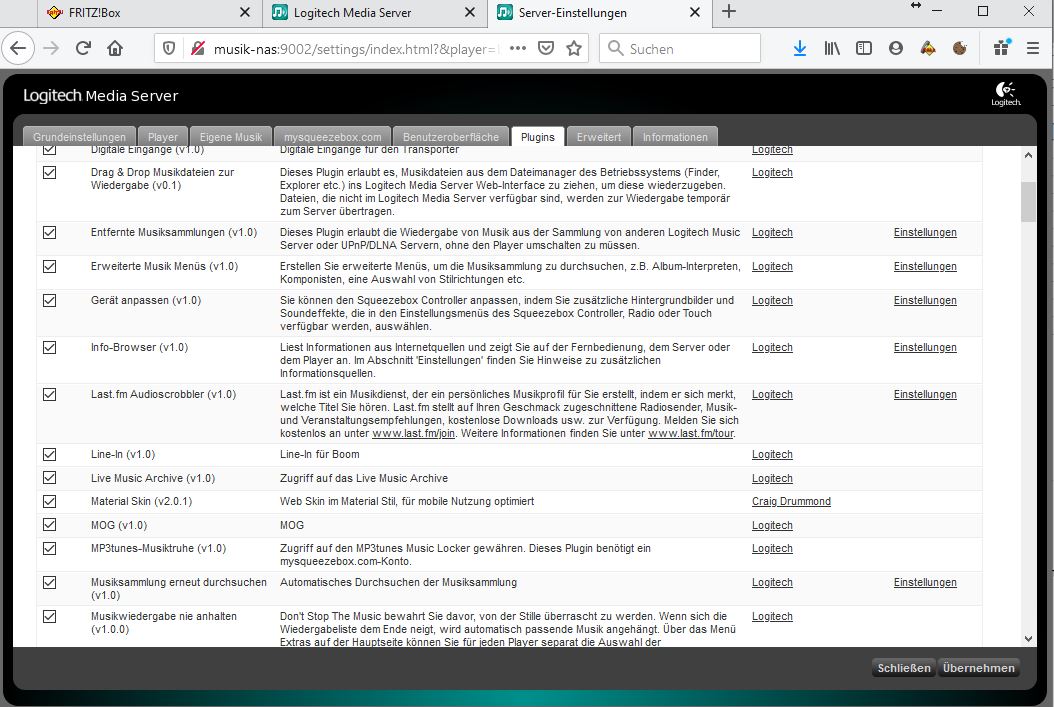
Task: Switch to Logitech Media Server browser tab
Action: tap(374, 13)
